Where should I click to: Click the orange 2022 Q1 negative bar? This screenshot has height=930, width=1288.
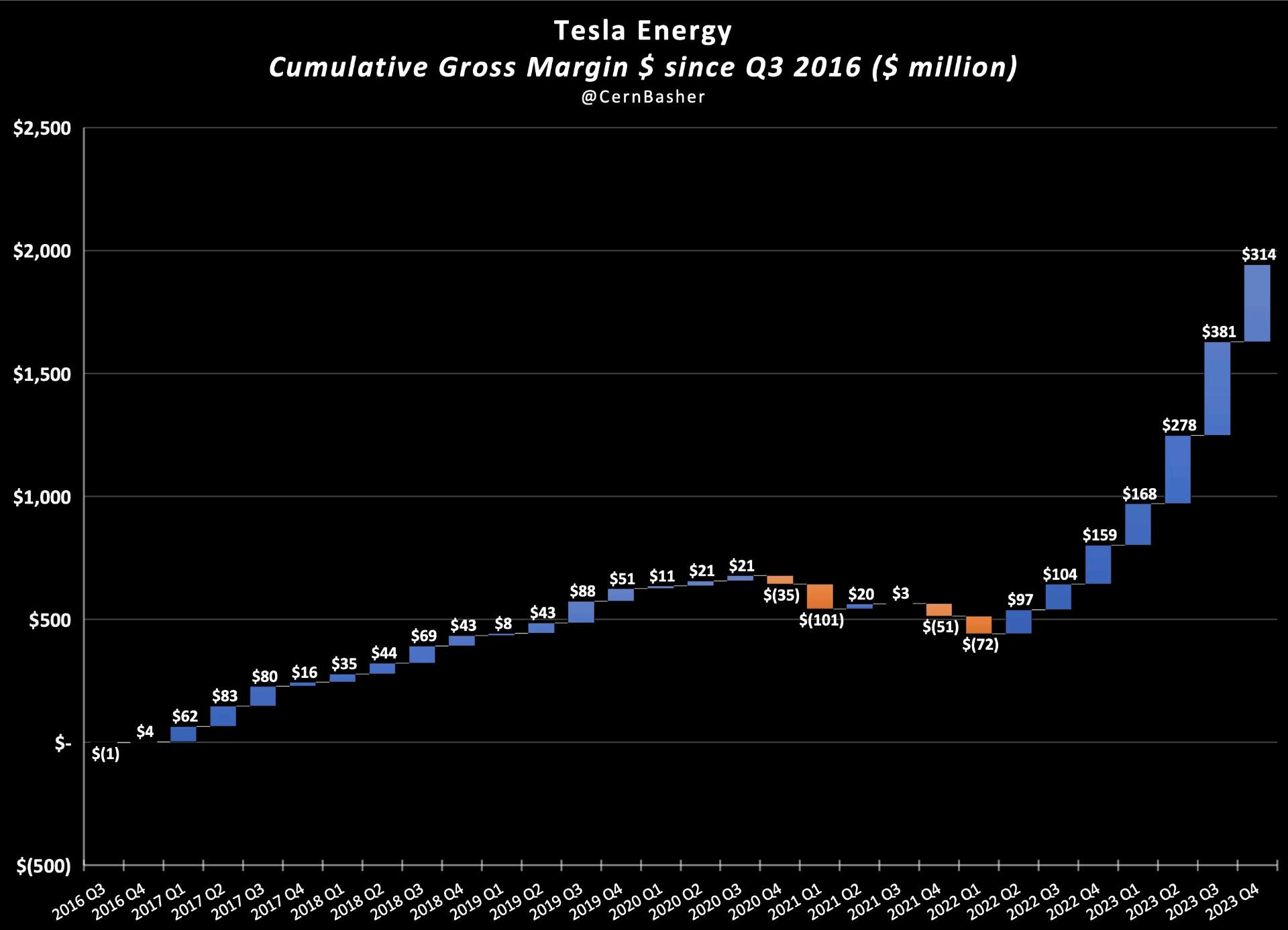point(979,625)
